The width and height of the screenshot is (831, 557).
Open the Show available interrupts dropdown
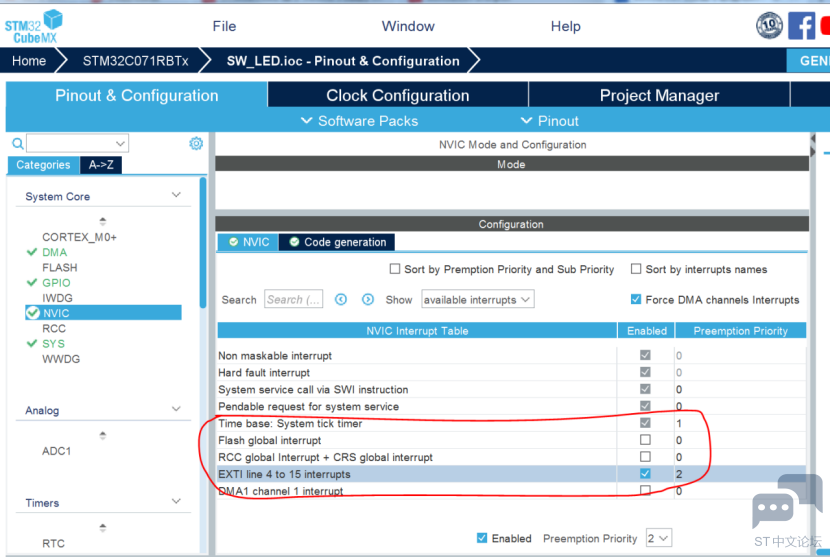click(x=478, y=299)
